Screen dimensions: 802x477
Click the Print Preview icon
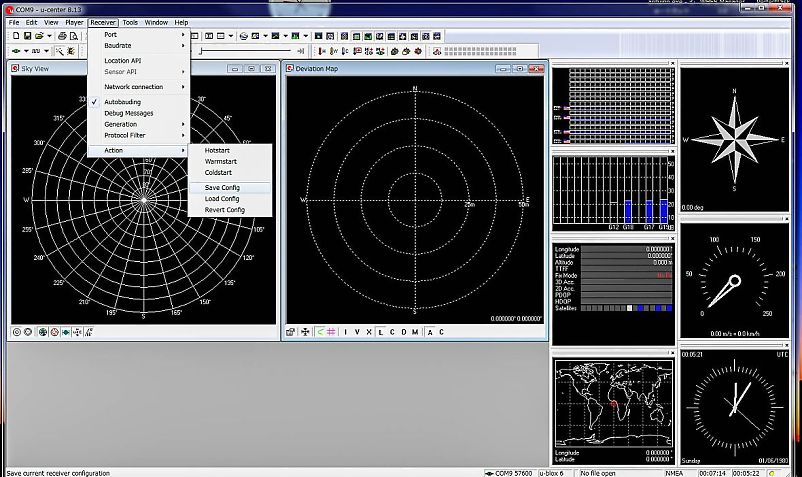(x=74, y=36)
